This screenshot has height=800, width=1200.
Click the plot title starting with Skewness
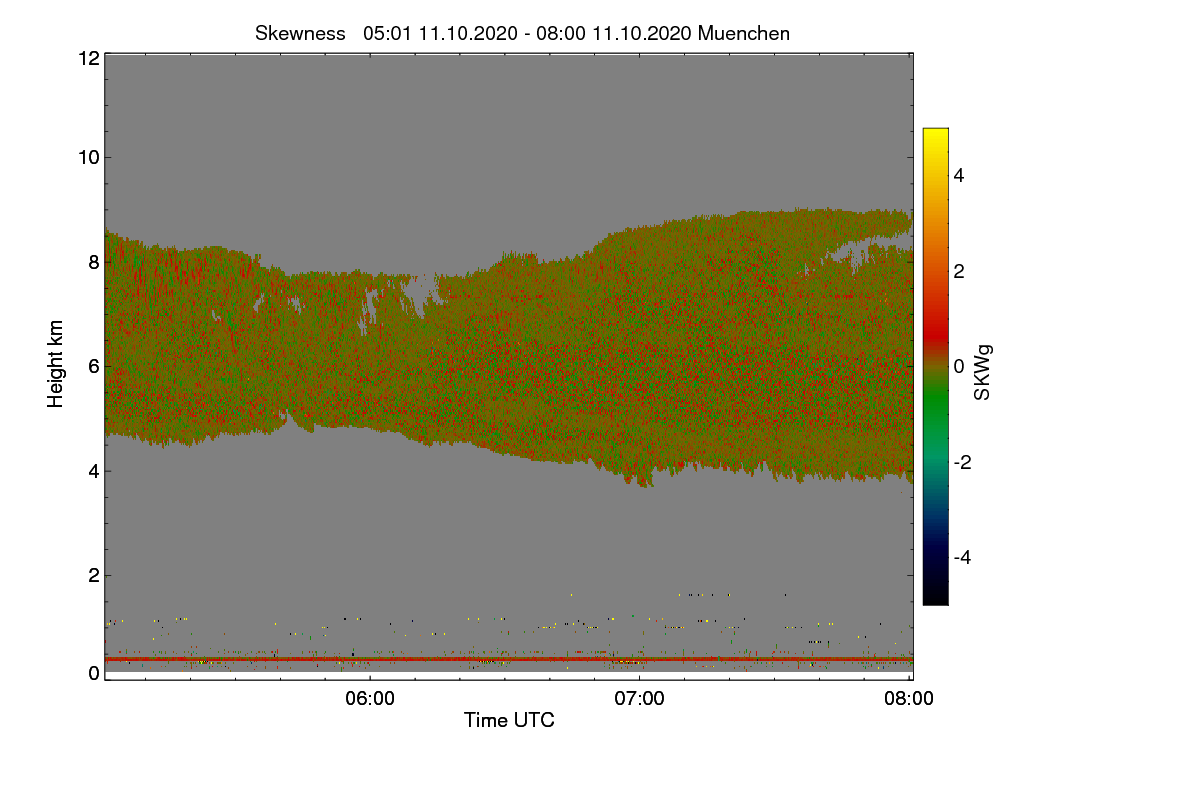click(523, 33)
